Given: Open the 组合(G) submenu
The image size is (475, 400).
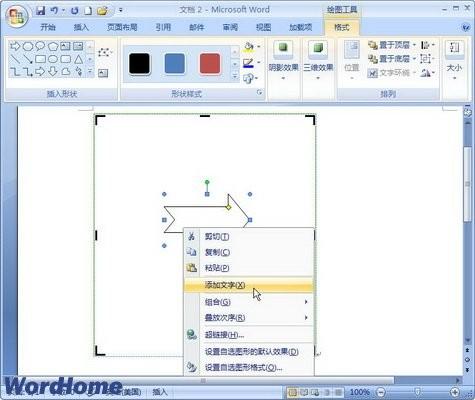Looking at the screenshot, I should [249, 302].
